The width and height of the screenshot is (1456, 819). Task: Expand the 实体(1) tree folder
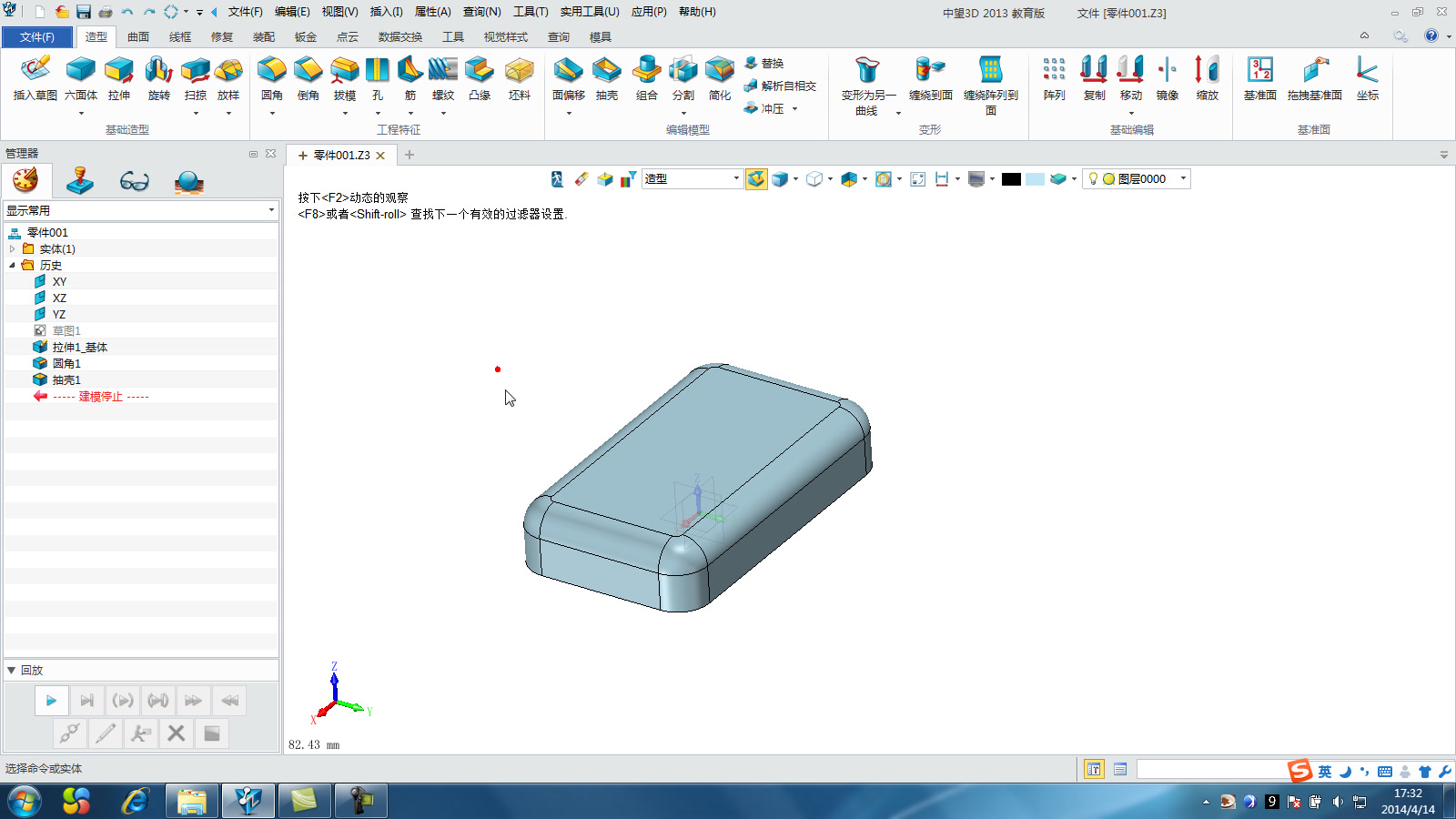12,248
